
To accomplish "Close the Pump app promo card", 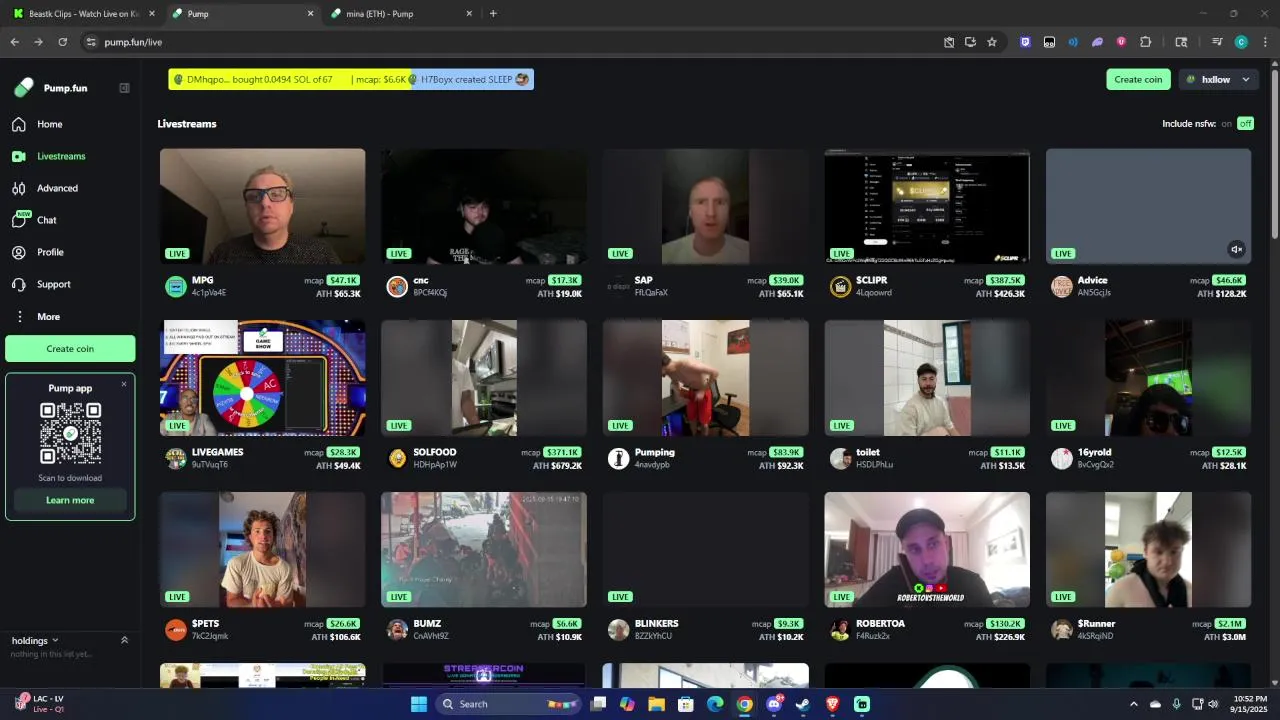I will click(x=124, y=384).
